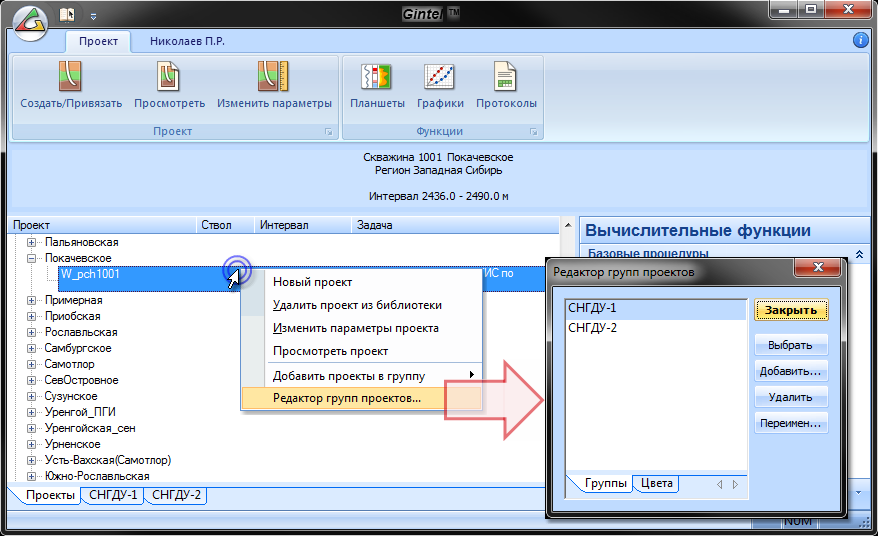This screenshot has height=536, width=878.
Task: Sort by Интервал column header
Action: pos(303,225)
